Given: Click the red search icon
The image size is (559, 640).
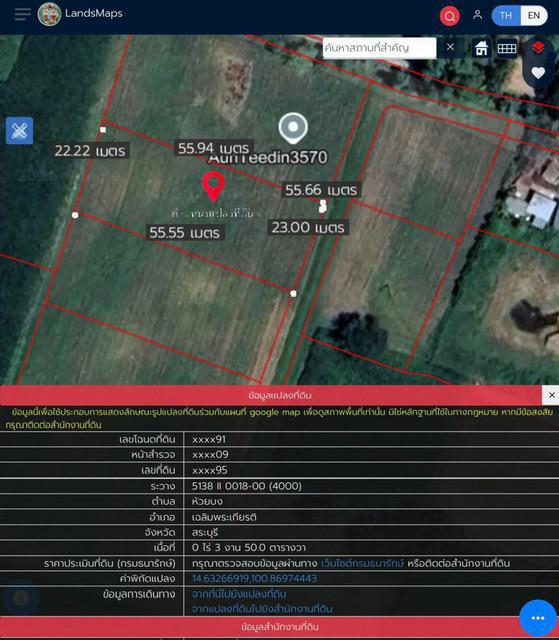Looking at the screenshot, I should point(449,16).
